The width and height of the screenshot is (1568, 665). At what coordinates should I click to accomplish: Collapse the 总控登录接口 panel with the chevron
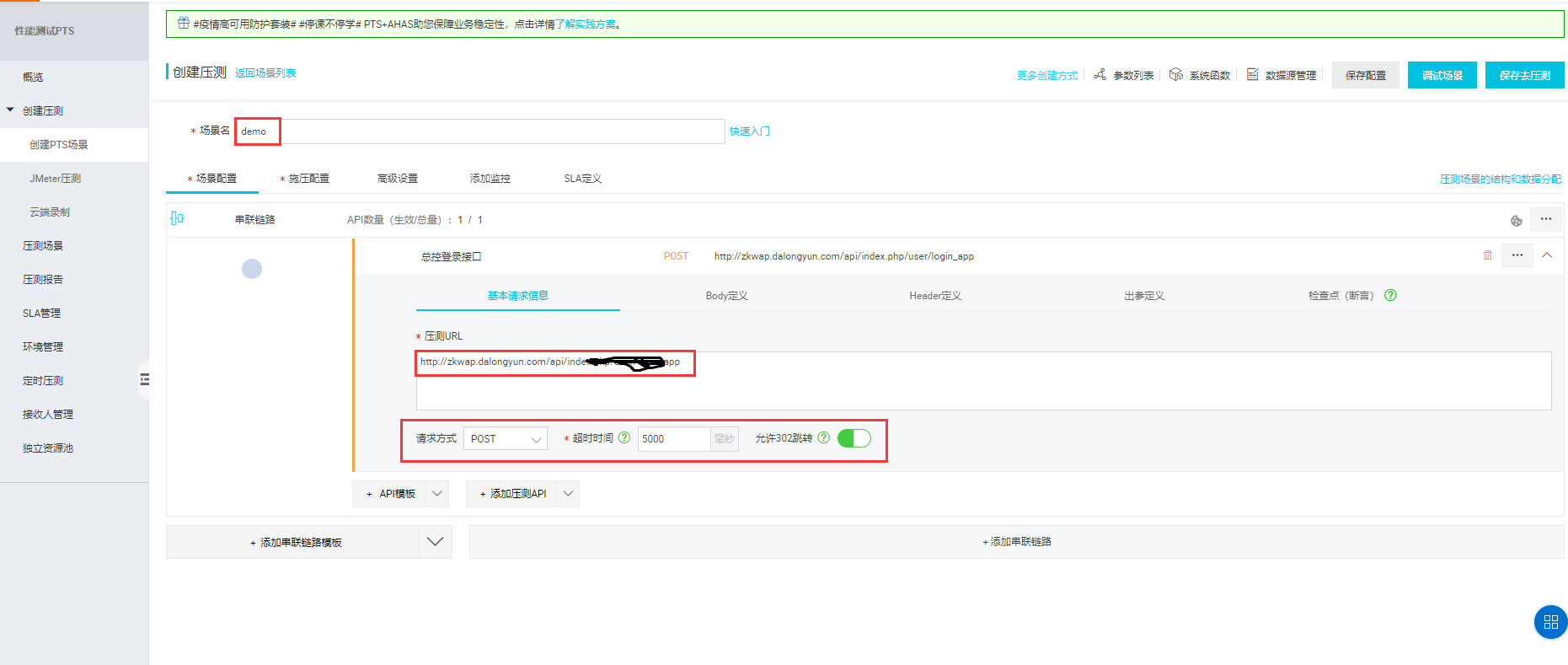pyautogui.click(x=1547, y=255)
